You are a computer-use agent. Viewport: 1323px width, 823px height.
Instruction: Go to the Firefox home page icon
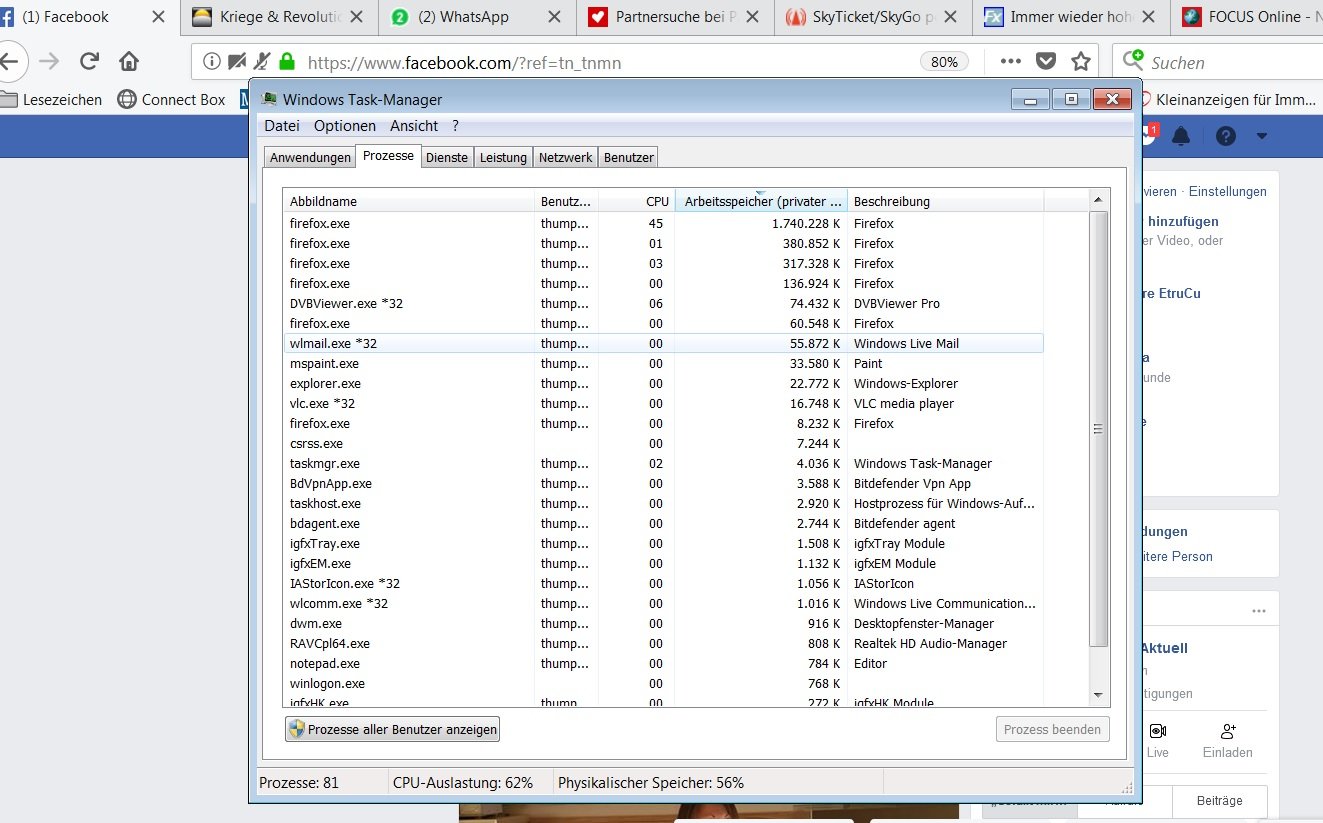pyautogui.click(x=129, y=62)
